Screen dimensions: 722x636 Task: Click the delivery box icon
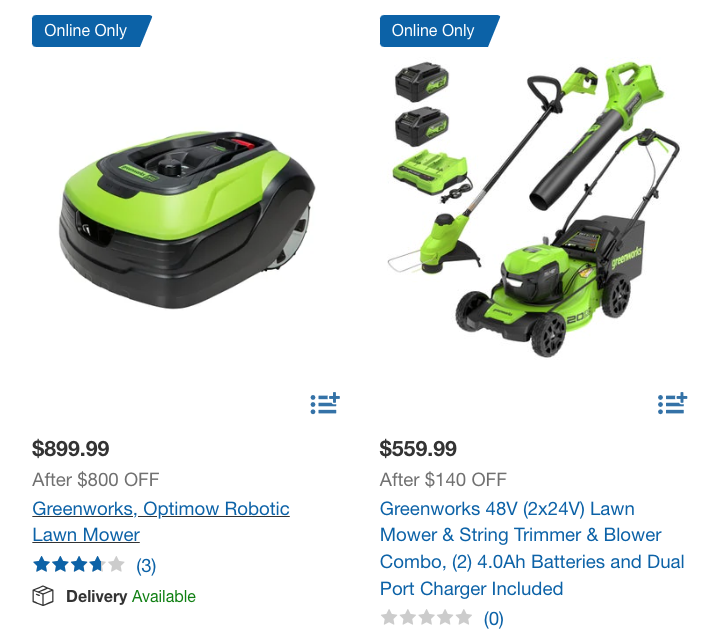pyautogui.click(x=43, y=596)
